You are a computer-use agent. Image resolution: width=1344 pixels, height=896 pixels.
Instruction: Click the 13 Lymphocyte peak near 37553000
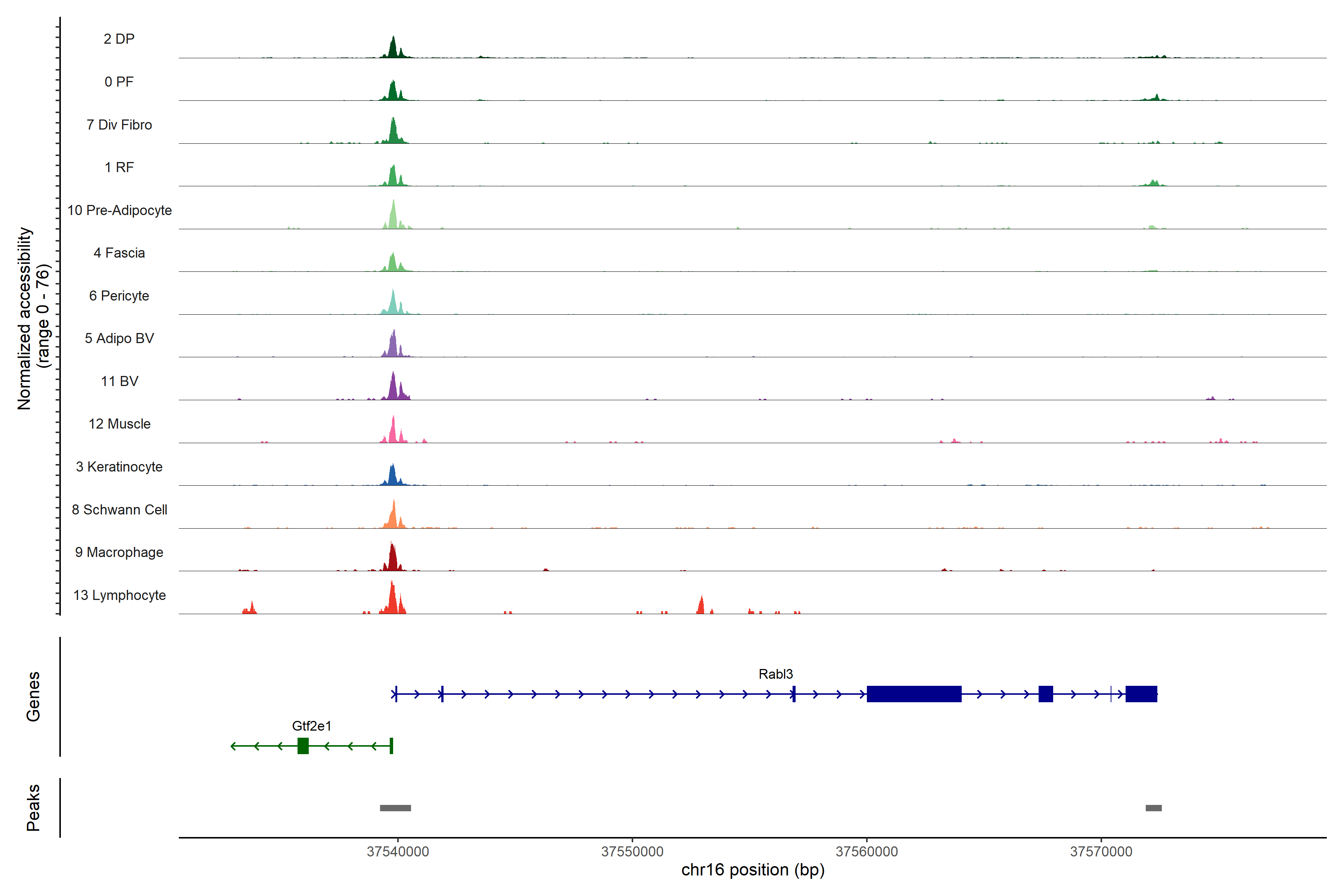pyautogui.click(x=701, y=606)
